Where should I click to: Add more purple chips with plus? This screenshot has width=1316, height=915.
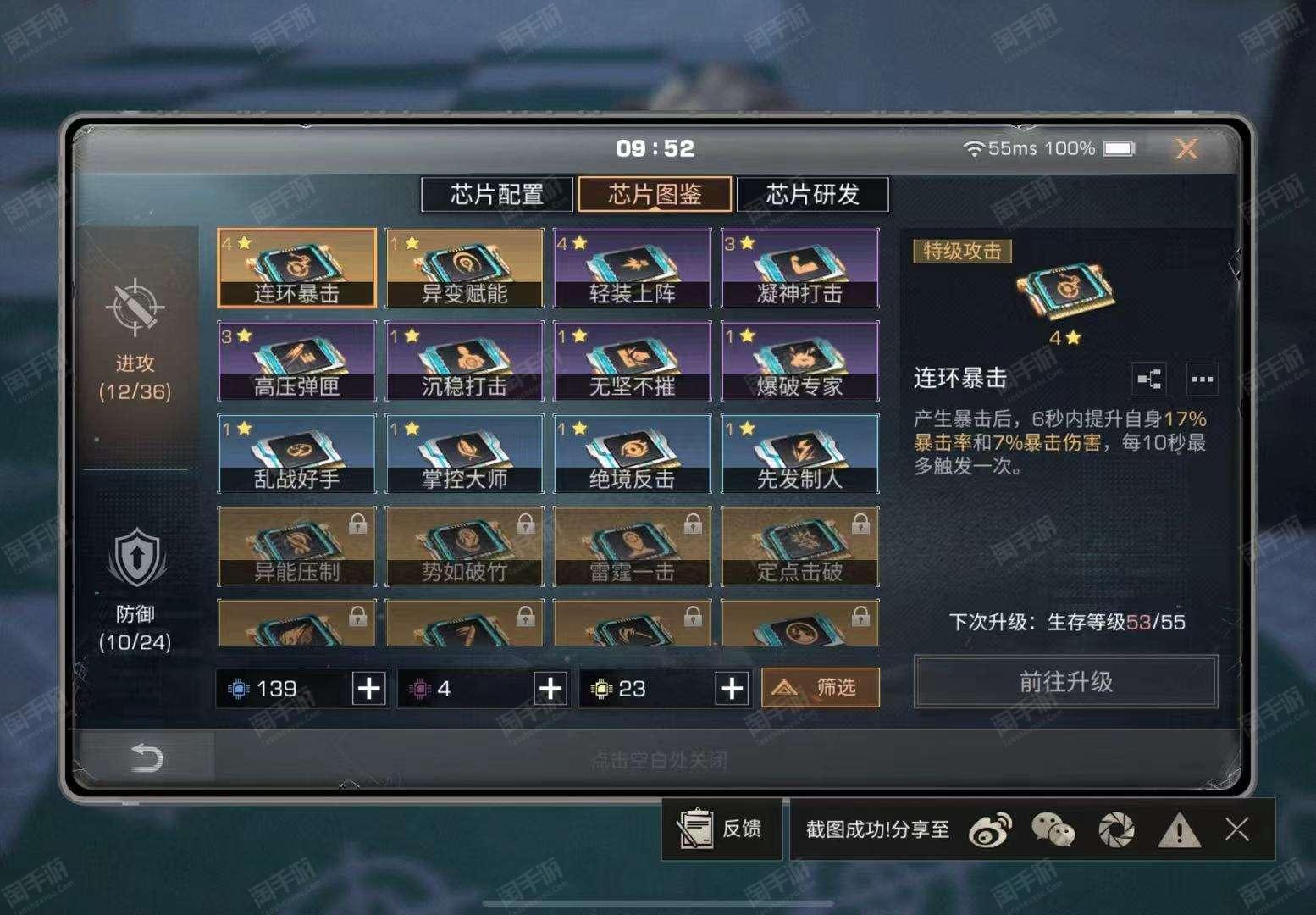pyautogui.click(x=550, y=688)
